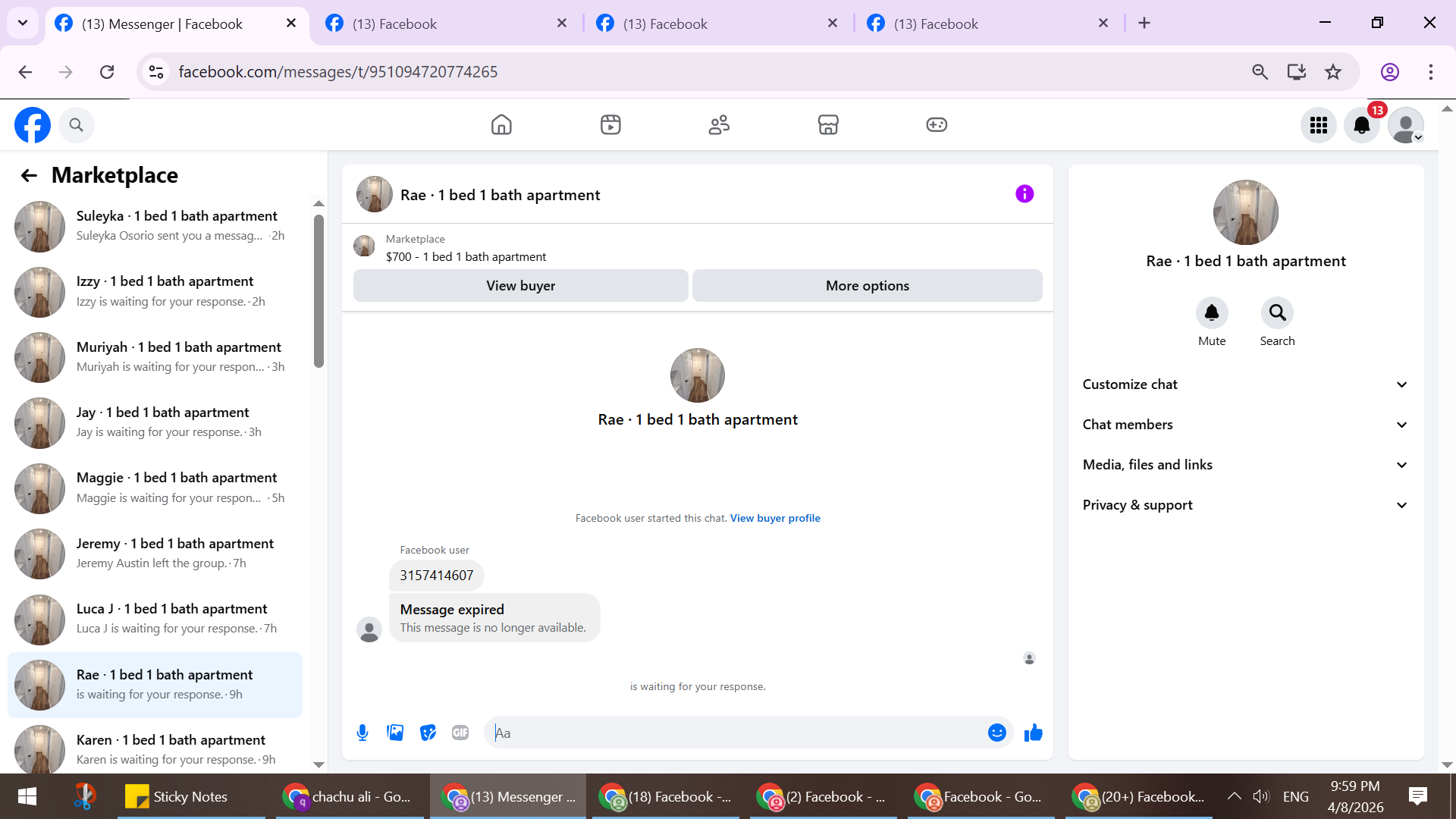Send a thumbs-up like
This screenshot has height=819, width=1456.
1033,733
